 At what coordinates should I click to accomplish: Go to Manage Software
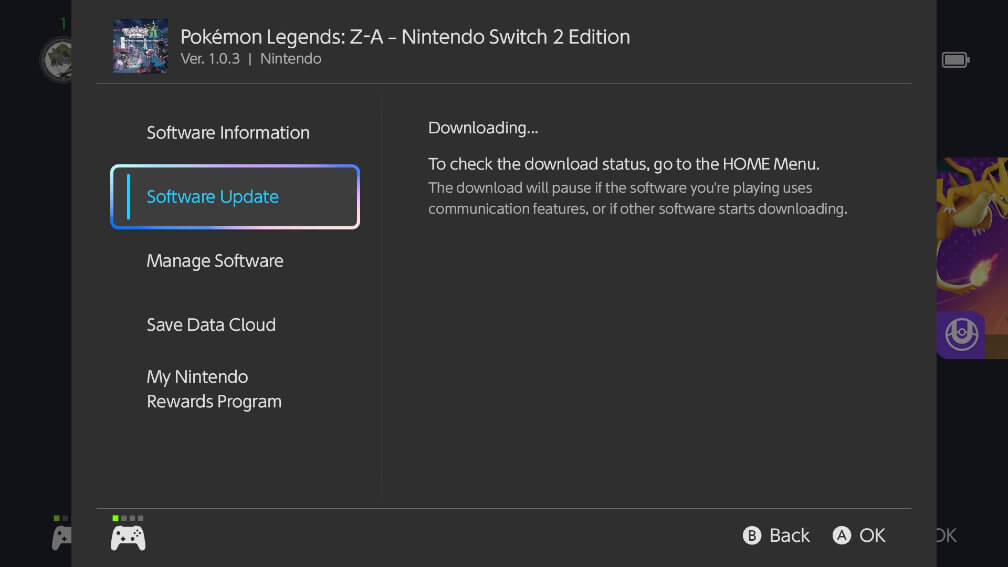215,261
